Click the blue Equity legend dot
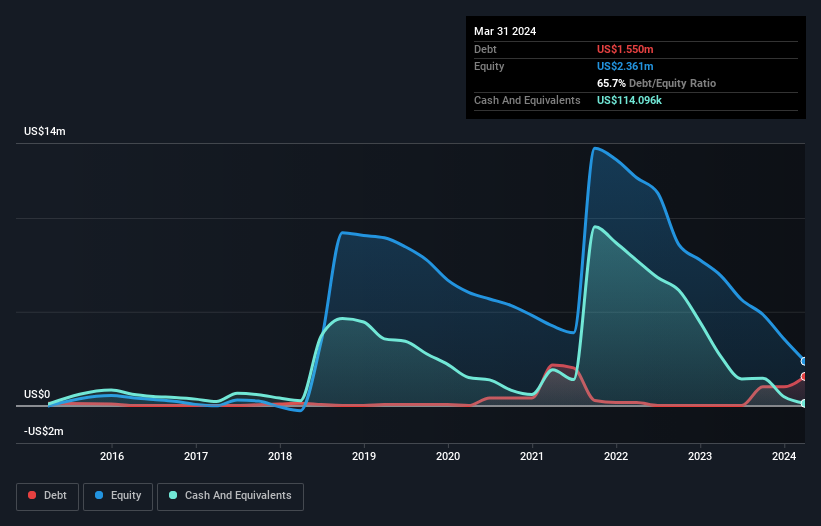Viewport: 821px width, 526px height. (99, 495)
